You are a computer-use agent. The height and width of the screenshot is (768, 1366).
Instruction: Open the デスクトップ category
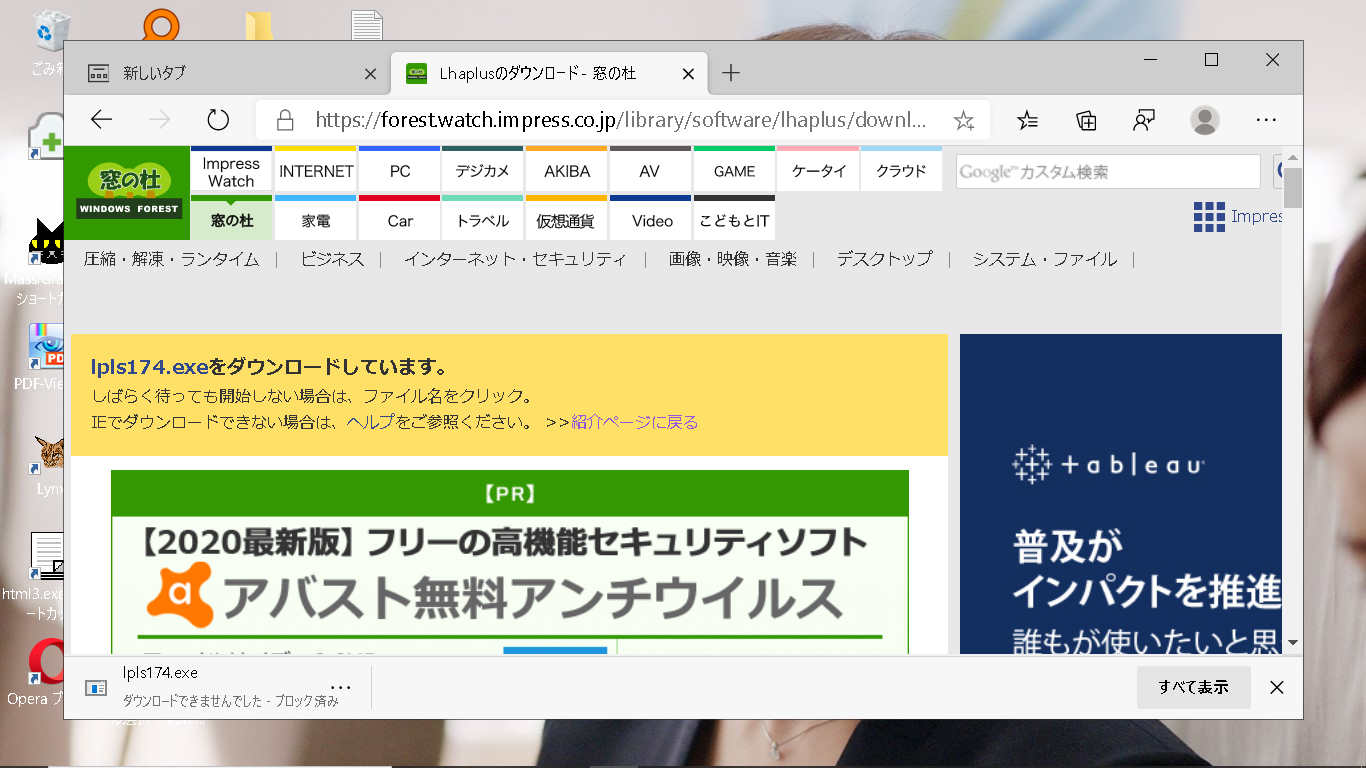point(885,259)
